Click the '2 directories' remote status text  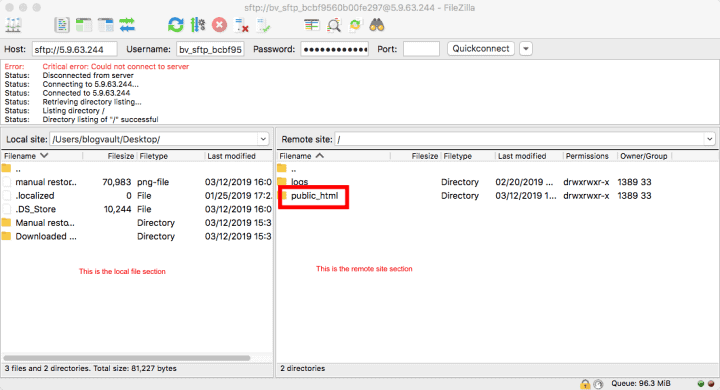303,368
